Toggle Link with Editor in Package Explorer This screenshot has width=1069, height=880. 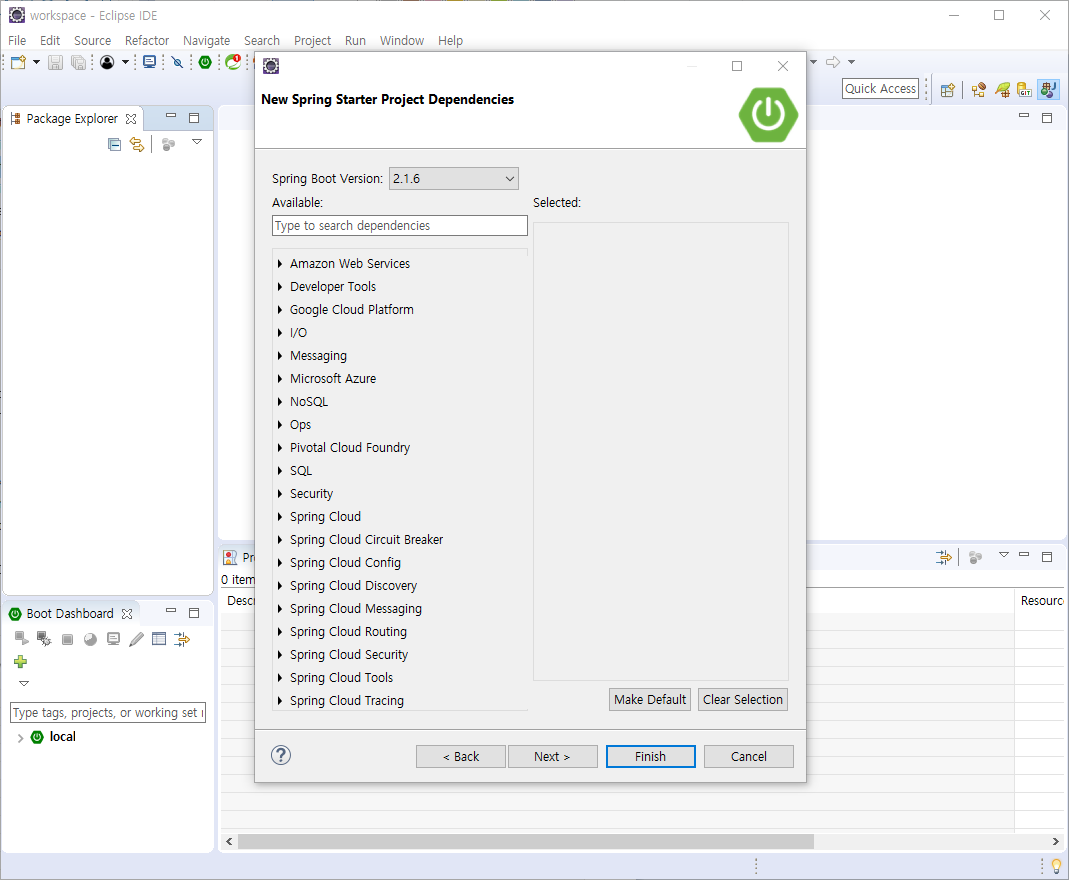click(x=137, y=144)
